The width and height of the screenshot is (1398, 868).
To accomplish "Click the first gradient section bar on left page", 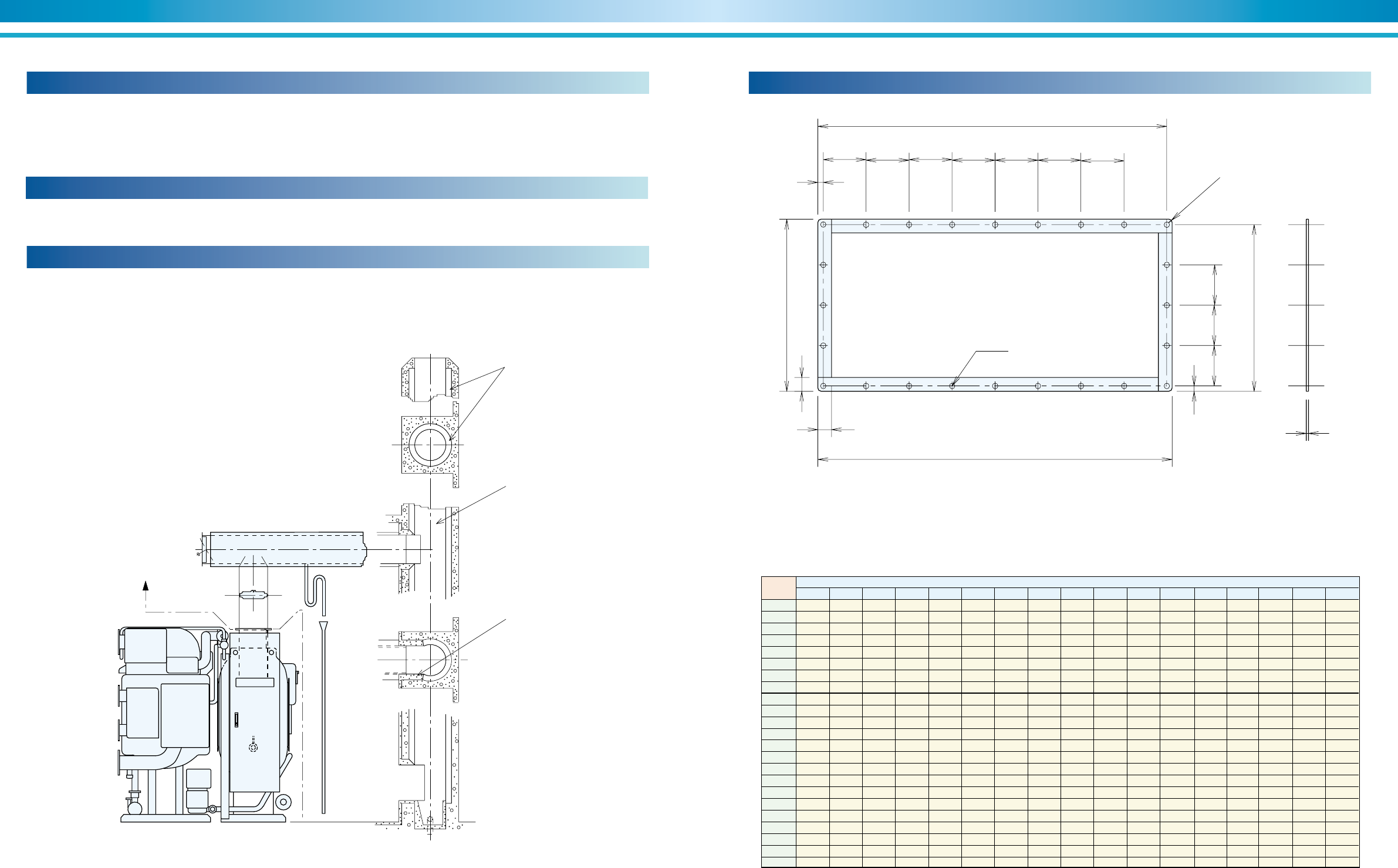I will click(x=337, y=83).
